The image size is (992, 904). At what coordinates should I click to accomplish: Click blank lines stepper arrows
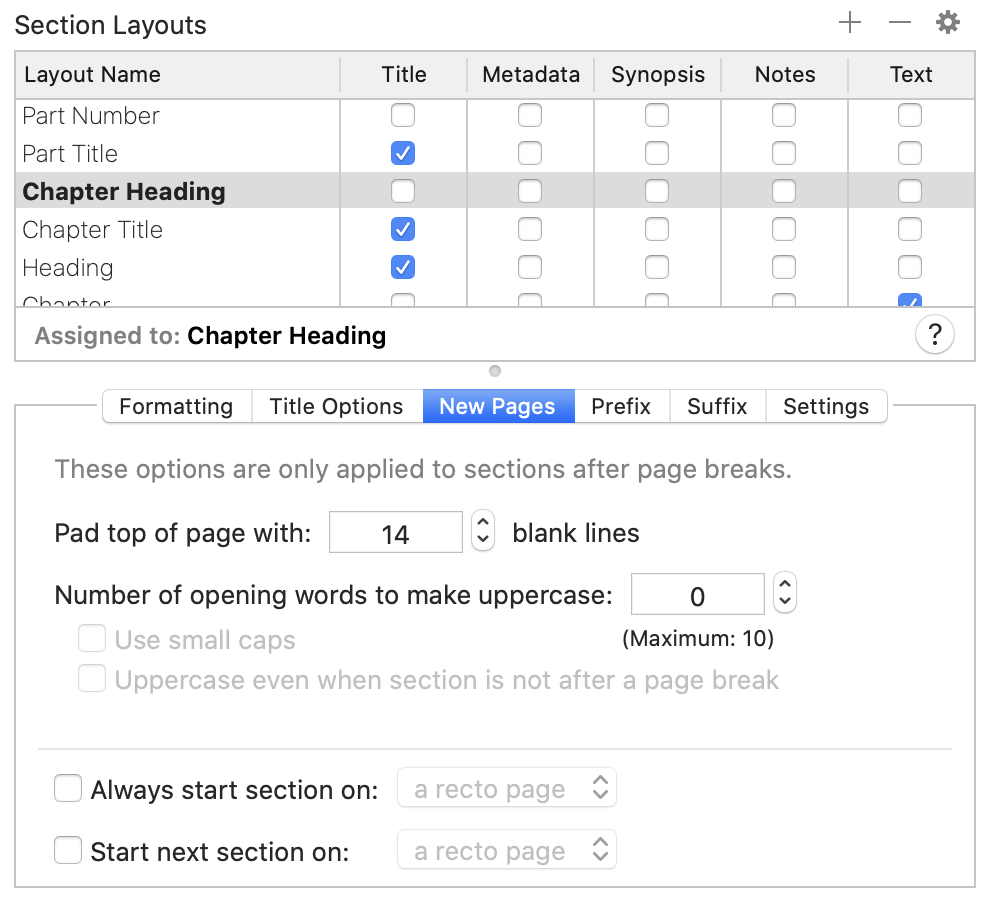483,531
